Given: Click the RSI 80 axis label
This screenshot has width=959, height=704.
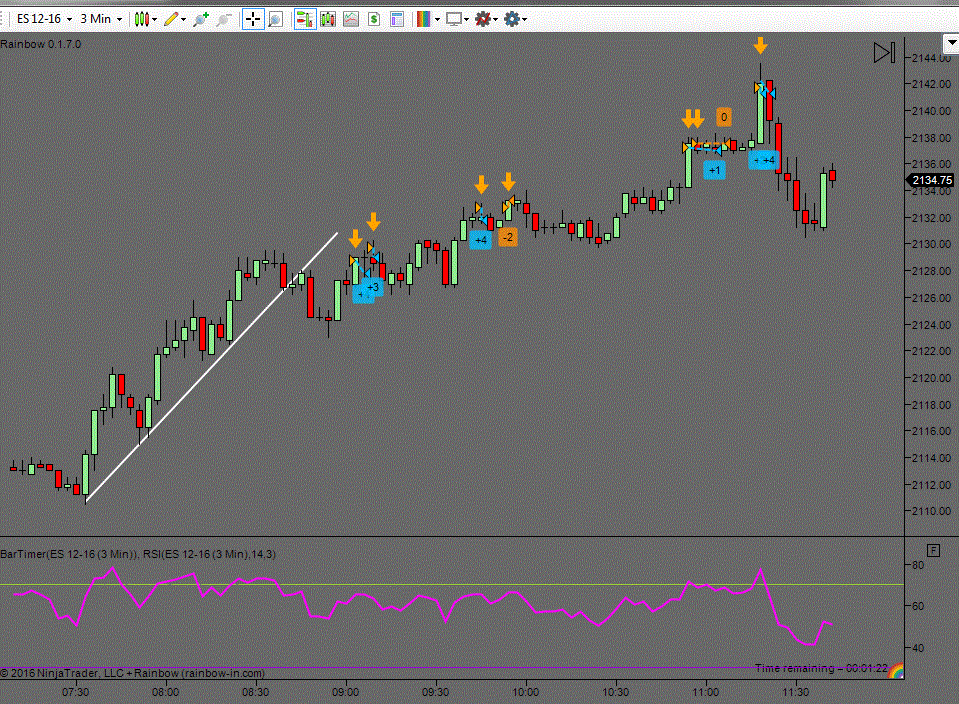Looking at the screenshot, I should pos(918,565).
